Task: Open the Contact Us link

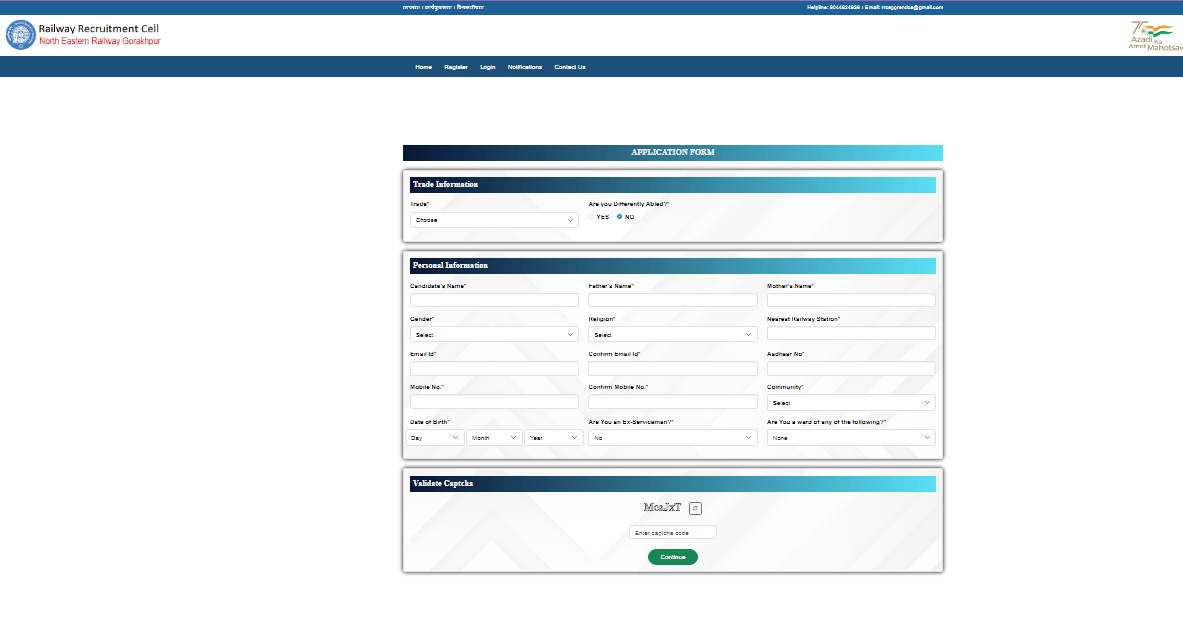Action: coord(570,67)
